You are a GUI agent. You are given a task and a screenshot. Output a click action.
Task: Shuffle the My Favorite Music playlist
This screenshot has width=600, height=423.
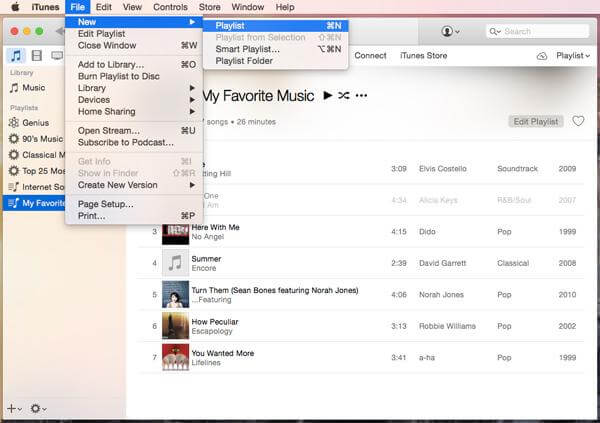point(344,95)
